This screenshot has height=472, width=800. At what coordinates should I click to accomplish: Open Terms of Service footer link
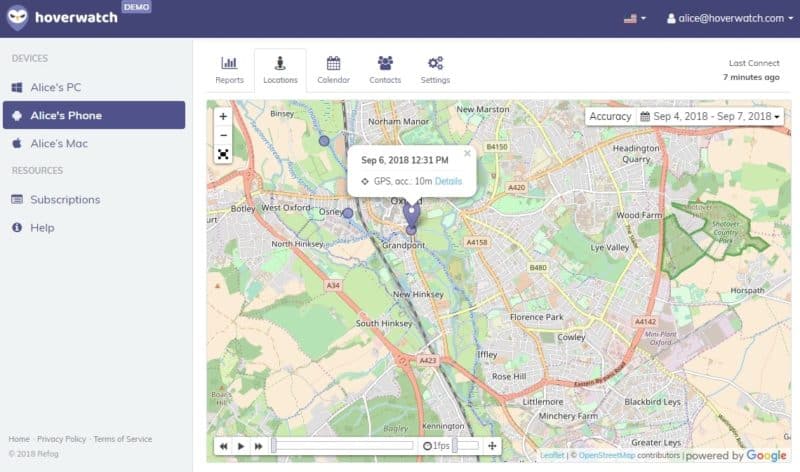coord(122,439)
